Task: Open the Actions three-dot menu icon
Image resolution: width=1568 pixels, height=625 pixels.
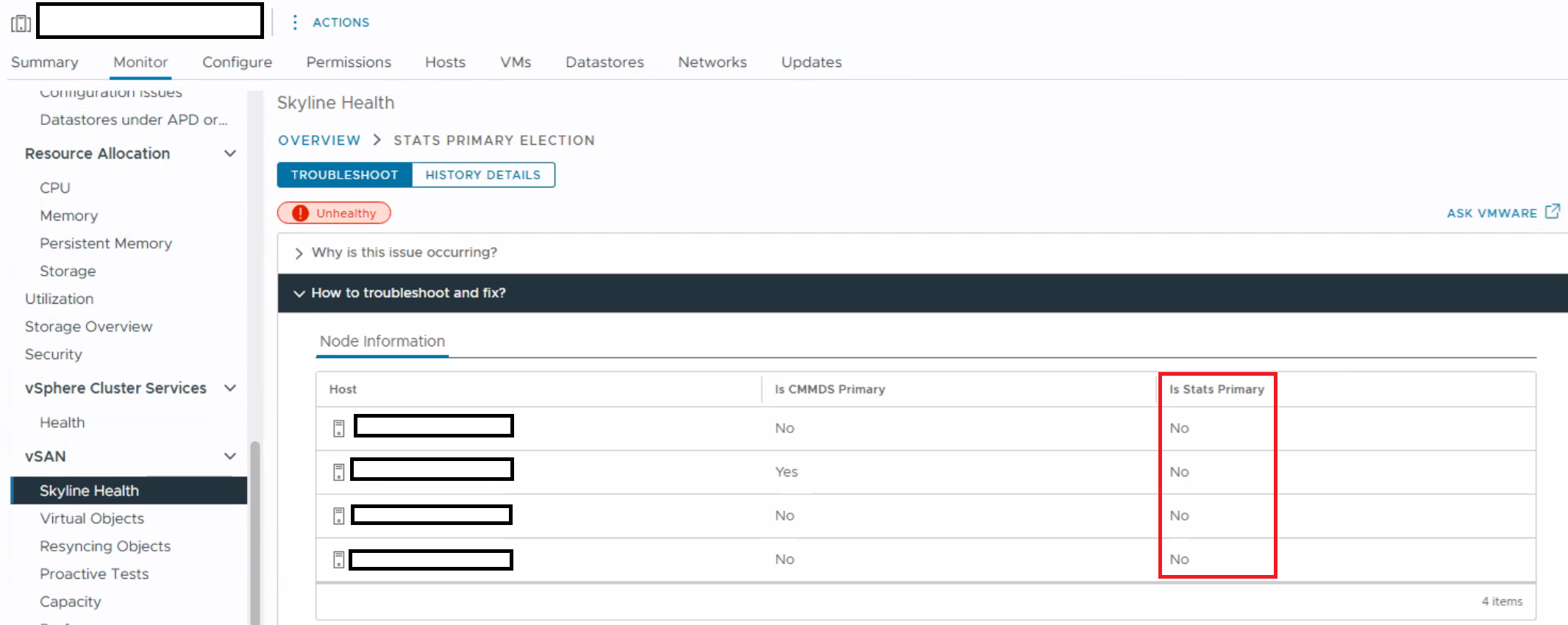Action: (294, 22)
